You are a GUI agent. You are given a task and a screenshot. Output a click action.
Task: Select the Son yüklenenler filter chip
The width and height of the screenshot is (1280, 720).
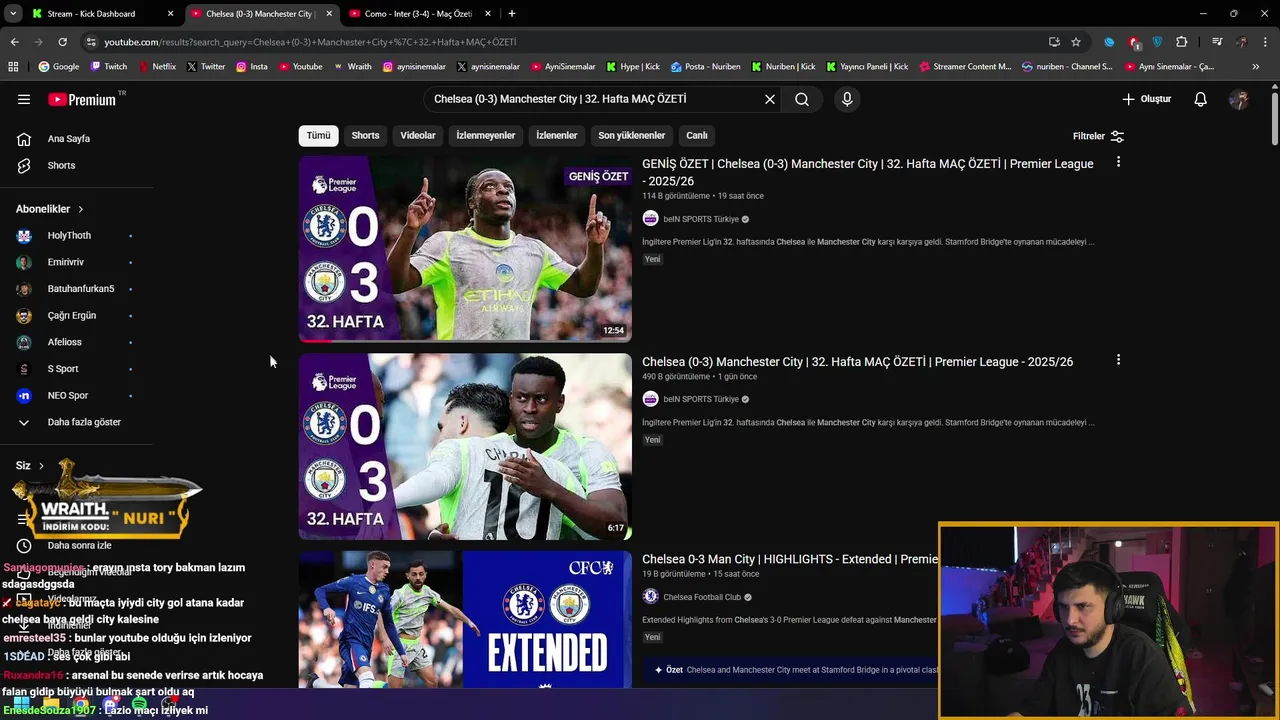[631, 135]
